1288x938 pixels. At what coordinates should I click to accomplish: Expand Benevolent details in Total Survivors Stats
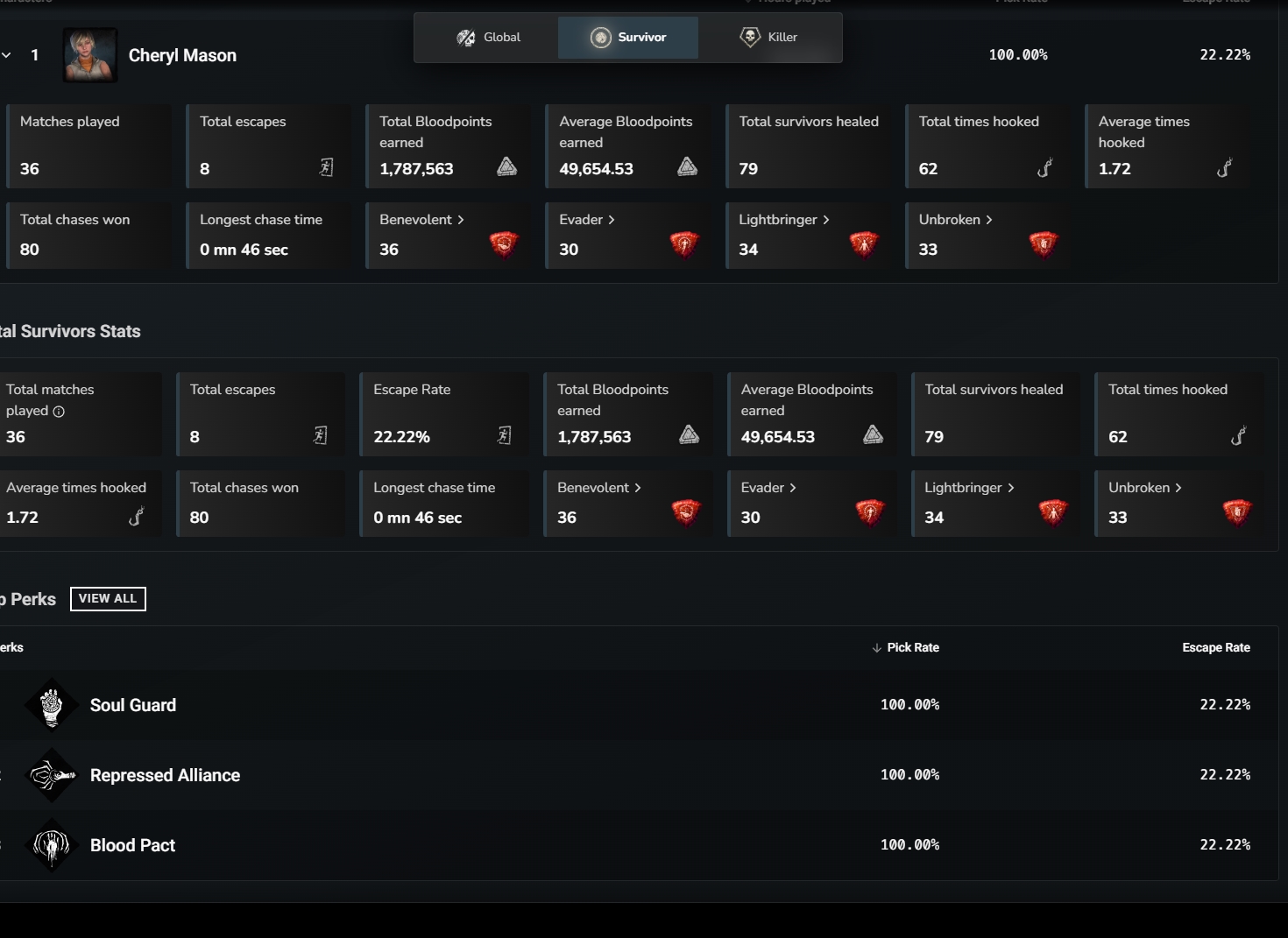point(599,488)
